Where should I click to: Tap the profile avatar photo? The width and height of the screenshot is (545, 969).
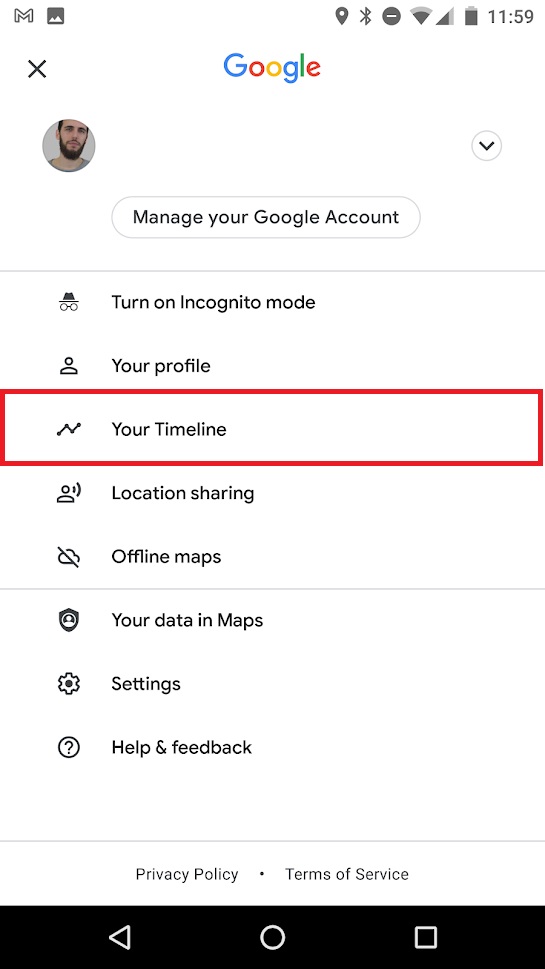point(69,146)
